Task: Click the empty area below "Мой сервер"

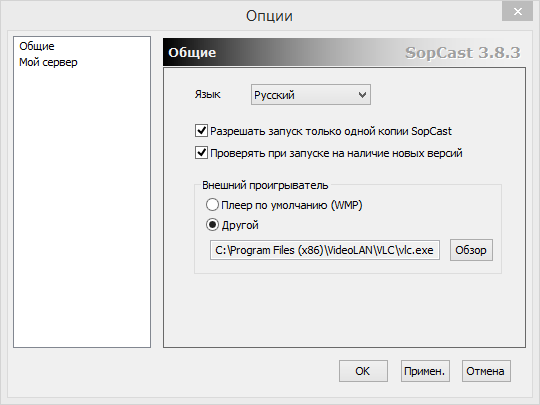Action: click(x=82, y=207)
